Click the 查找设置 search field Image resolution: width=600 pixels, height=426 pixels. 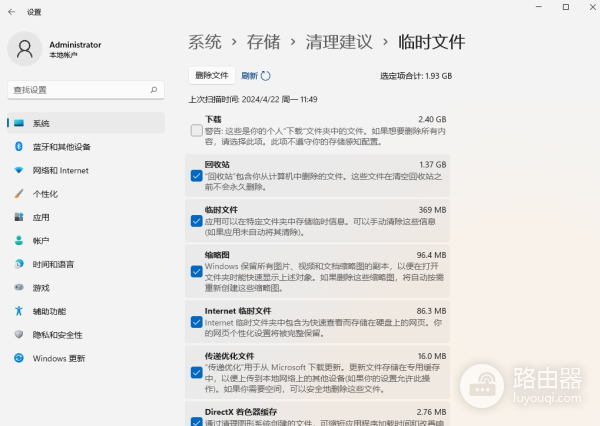[x=85, y=90]
